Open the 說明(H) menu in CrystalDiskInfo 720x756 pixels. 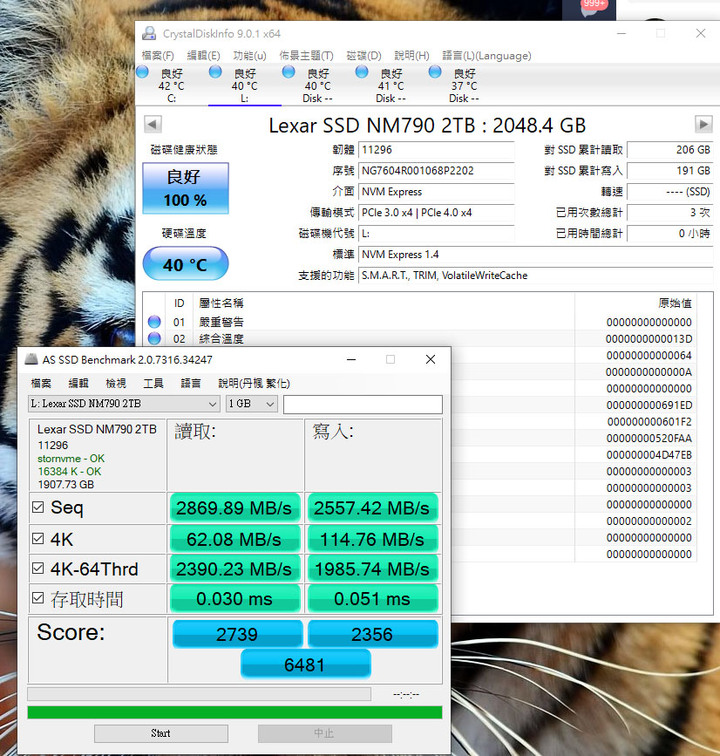[411, 55]
